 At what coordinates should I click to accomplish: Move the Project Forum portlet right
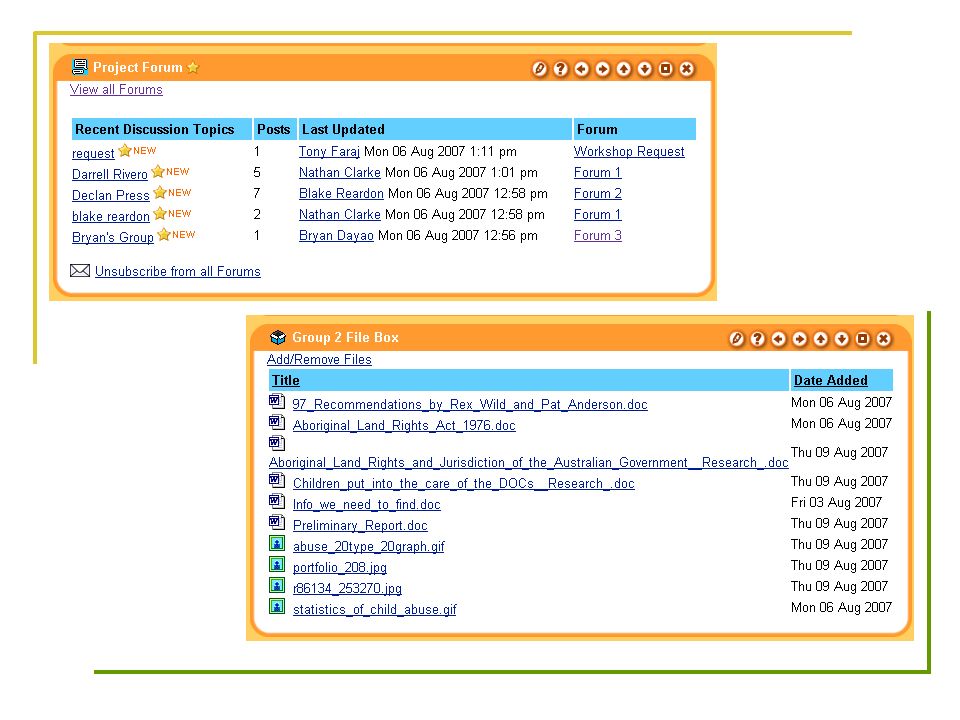602,69
